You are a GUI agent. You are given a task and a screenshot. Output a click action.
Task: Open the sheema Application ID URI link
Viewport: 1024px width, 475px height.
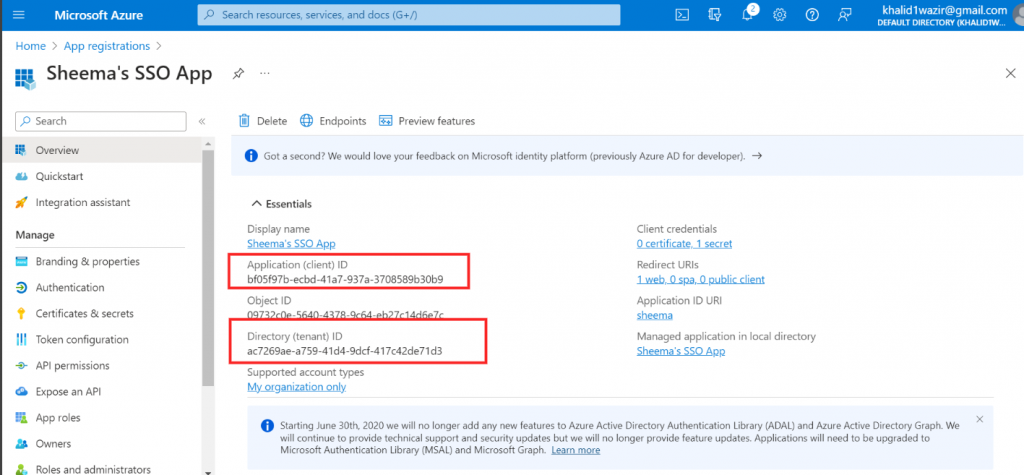click(654, 315)
